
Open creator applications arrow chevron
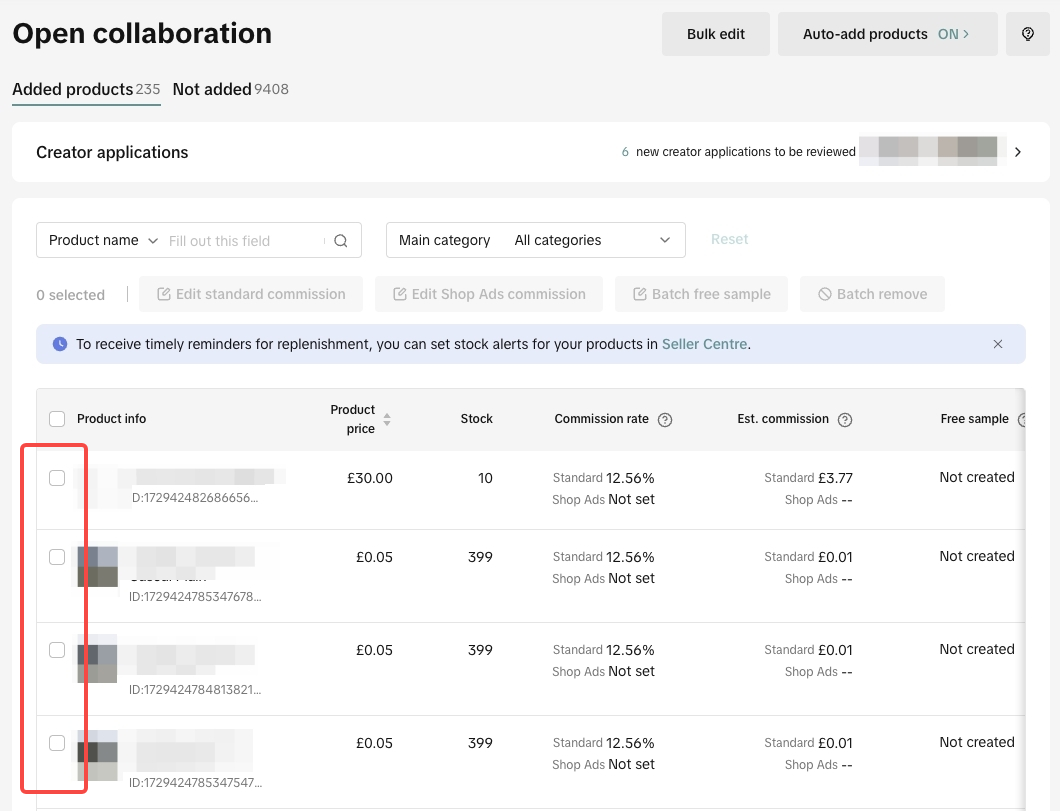1018,152
